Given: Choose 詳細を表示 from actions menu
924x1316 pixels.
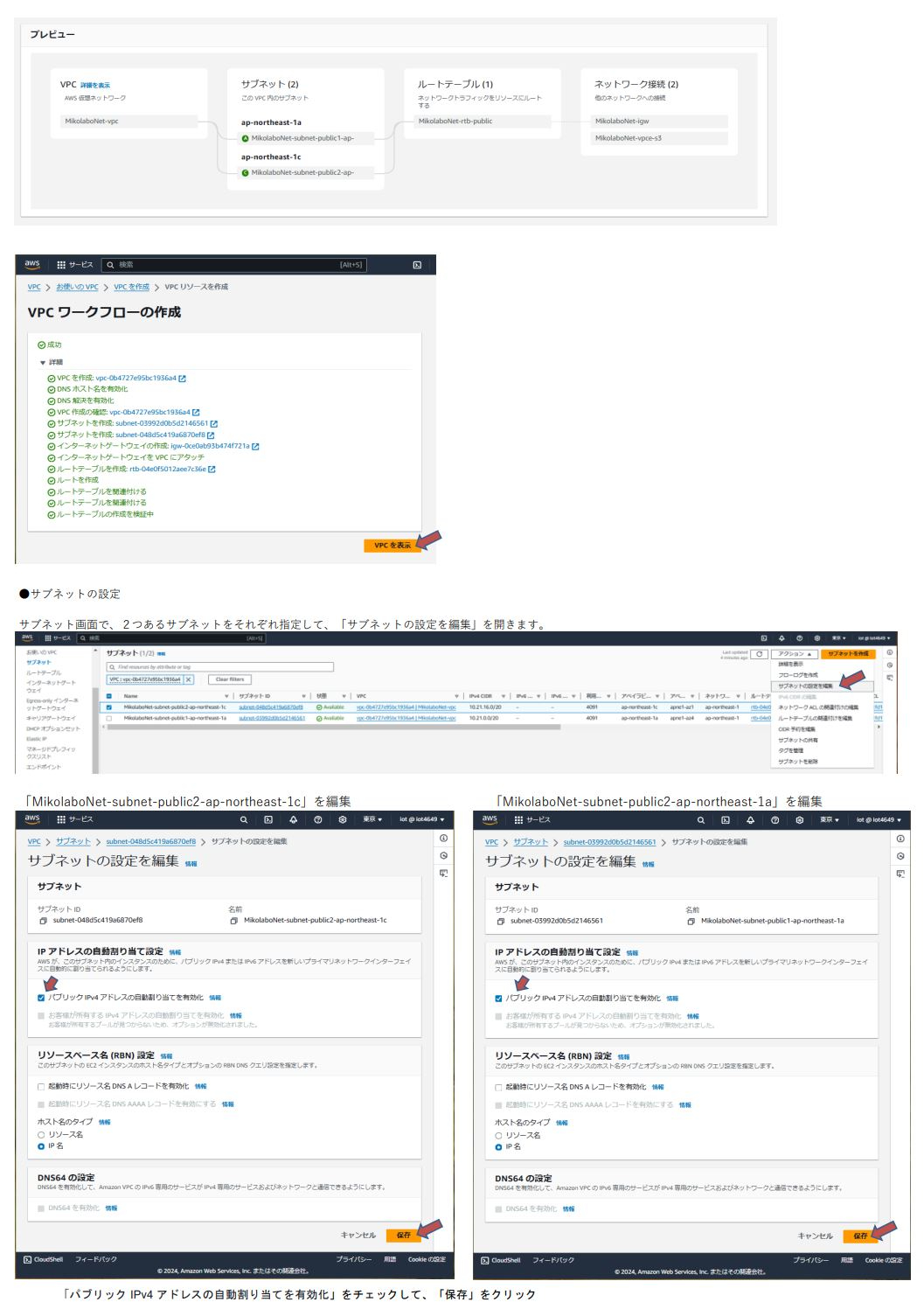Looking at the screenshot, I should (791, 665).
